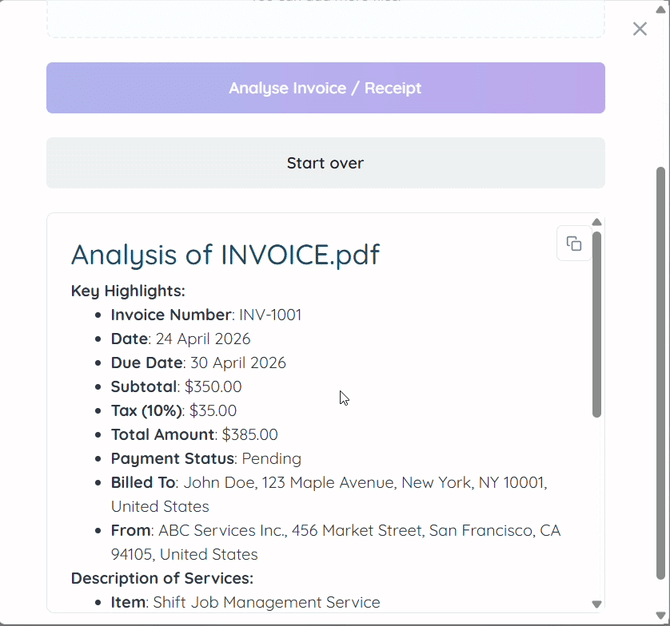
Task: Copy the analysis result to clipboard
Action: point(574,244)
